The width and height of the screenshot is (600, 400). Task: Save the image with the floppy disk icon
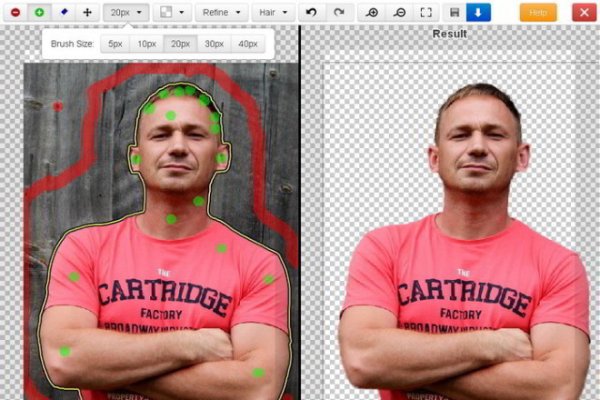click(455, 13)
